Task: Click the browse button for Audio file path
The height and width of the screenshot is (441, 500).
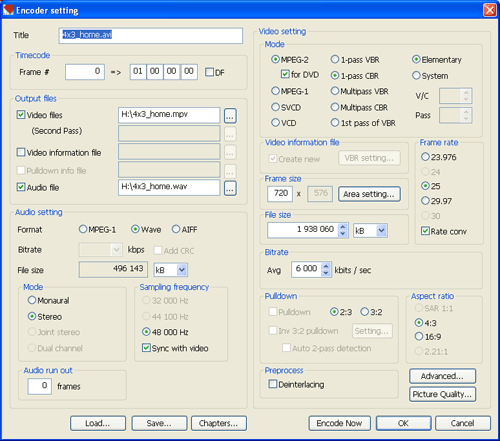Action: 230,188
